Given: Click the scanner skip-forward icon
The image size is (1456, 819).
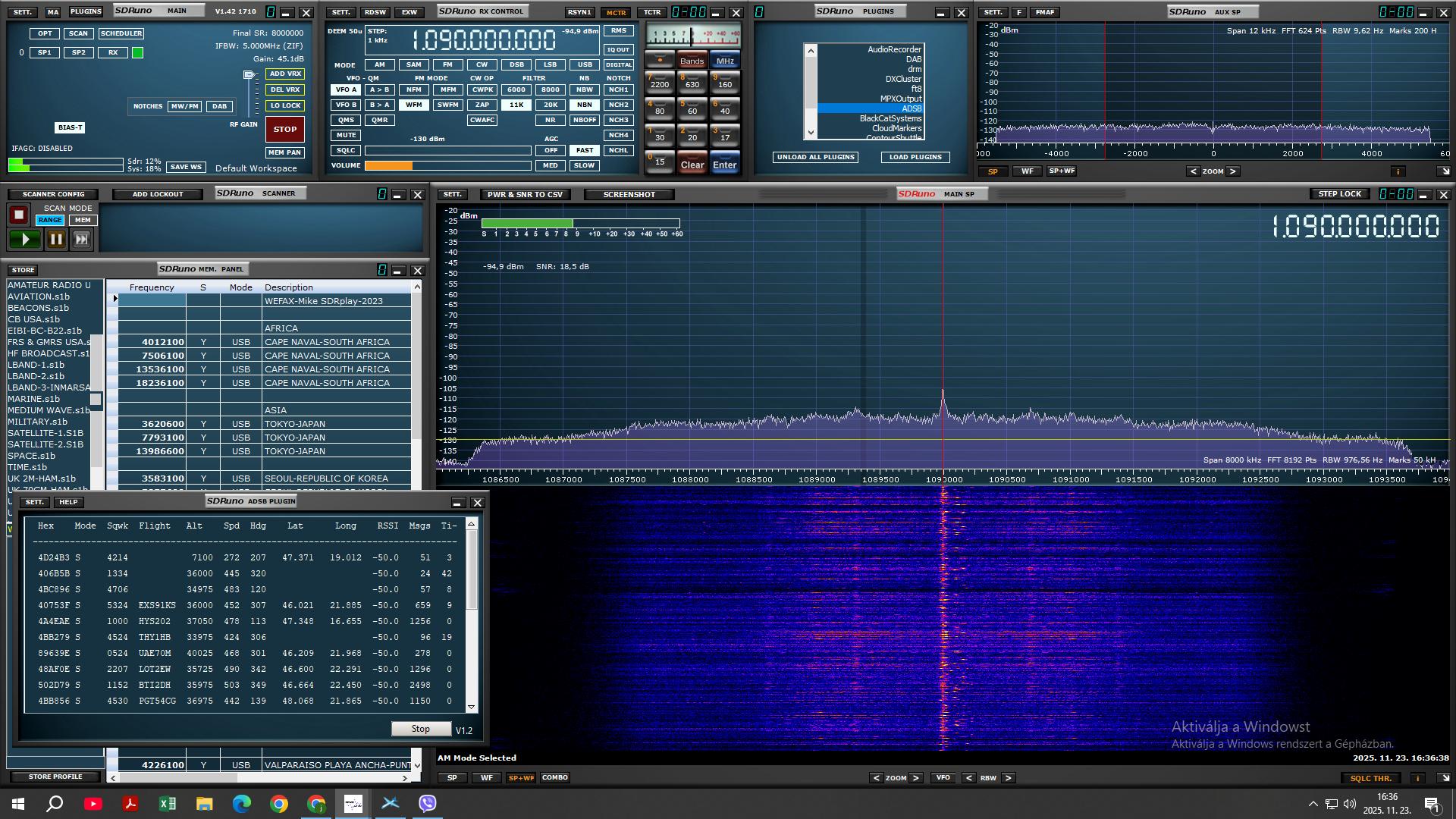Looking at the screenshot, I should pos(81,240).
